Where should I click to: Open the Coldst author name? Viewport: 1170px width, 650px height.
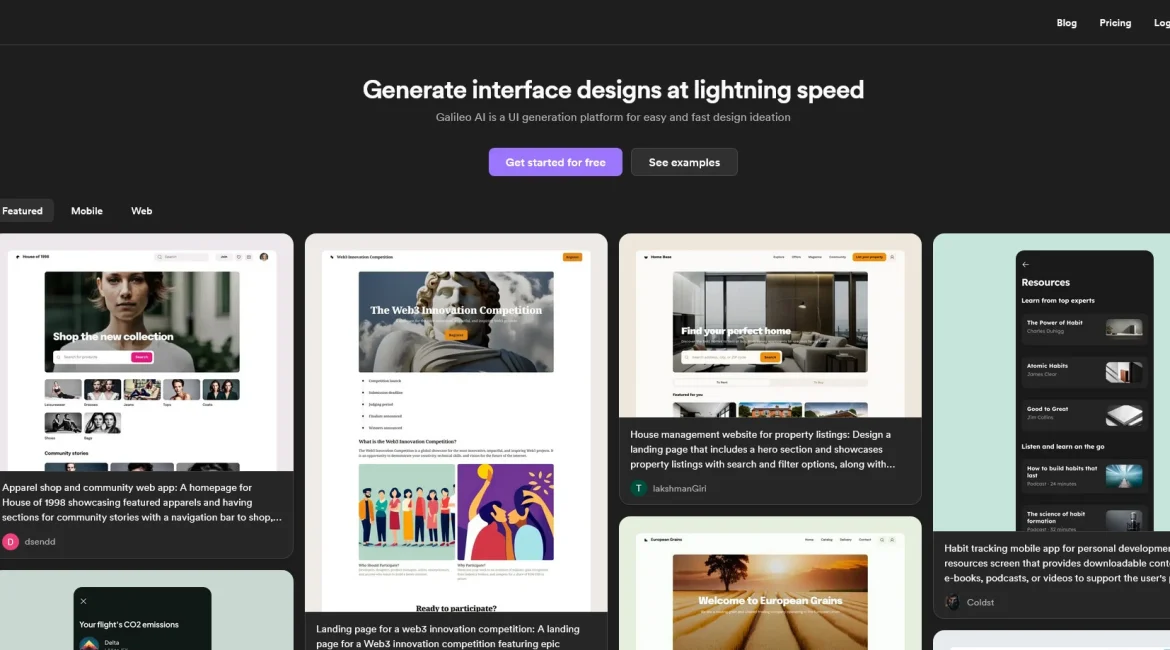tap(980, 602)
